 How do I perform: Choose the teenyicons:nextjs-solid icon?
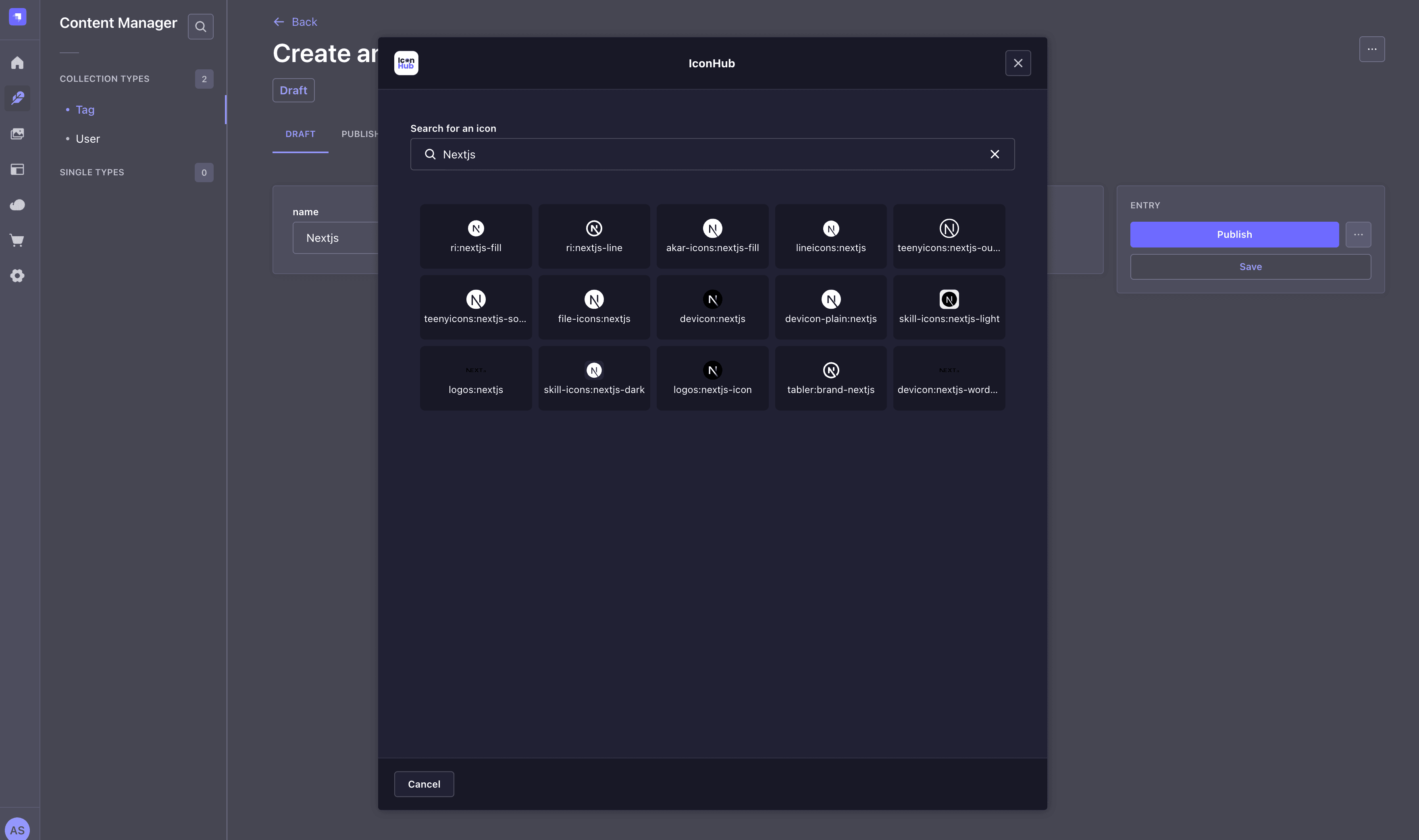(475, 308)
